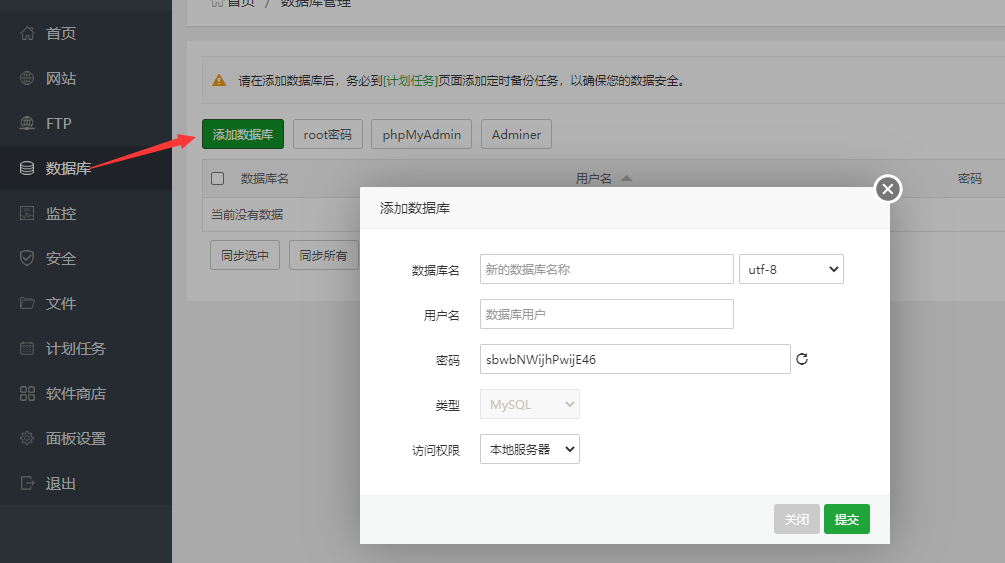Regenerate password with the refresh icon

[x=801, y=359]
